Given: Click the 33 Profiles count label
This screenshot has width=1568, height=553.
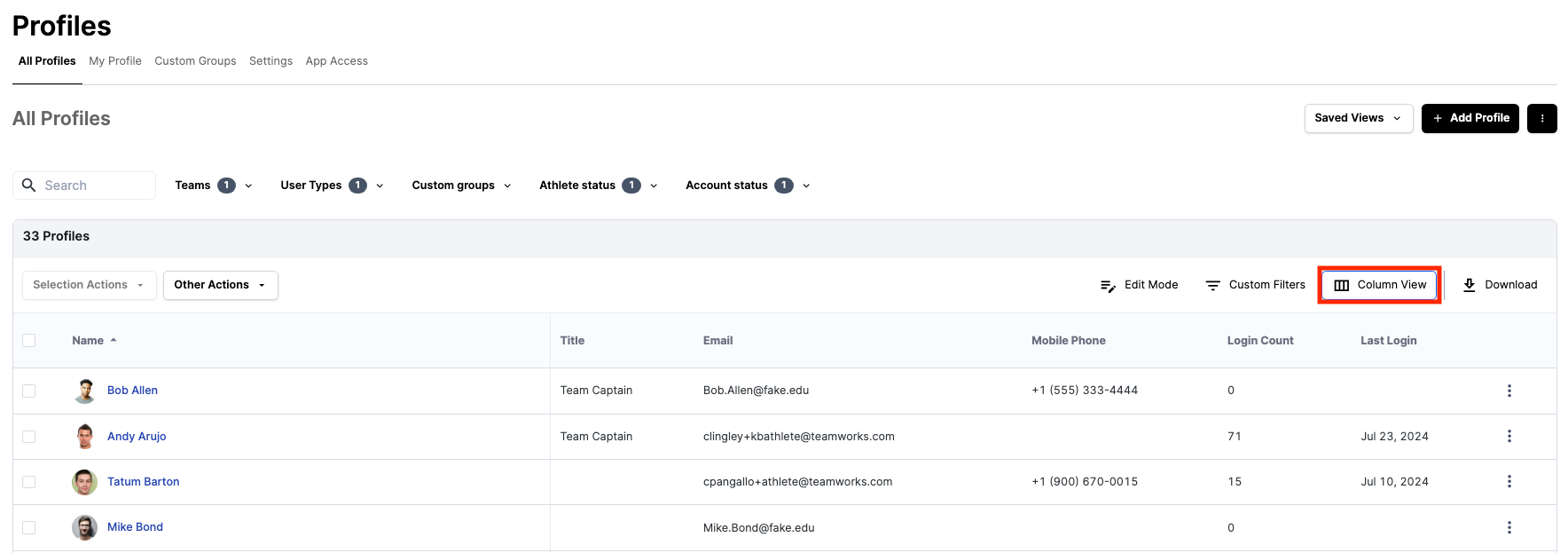Looking at the screenshot, I should click(x=56, y=236).
